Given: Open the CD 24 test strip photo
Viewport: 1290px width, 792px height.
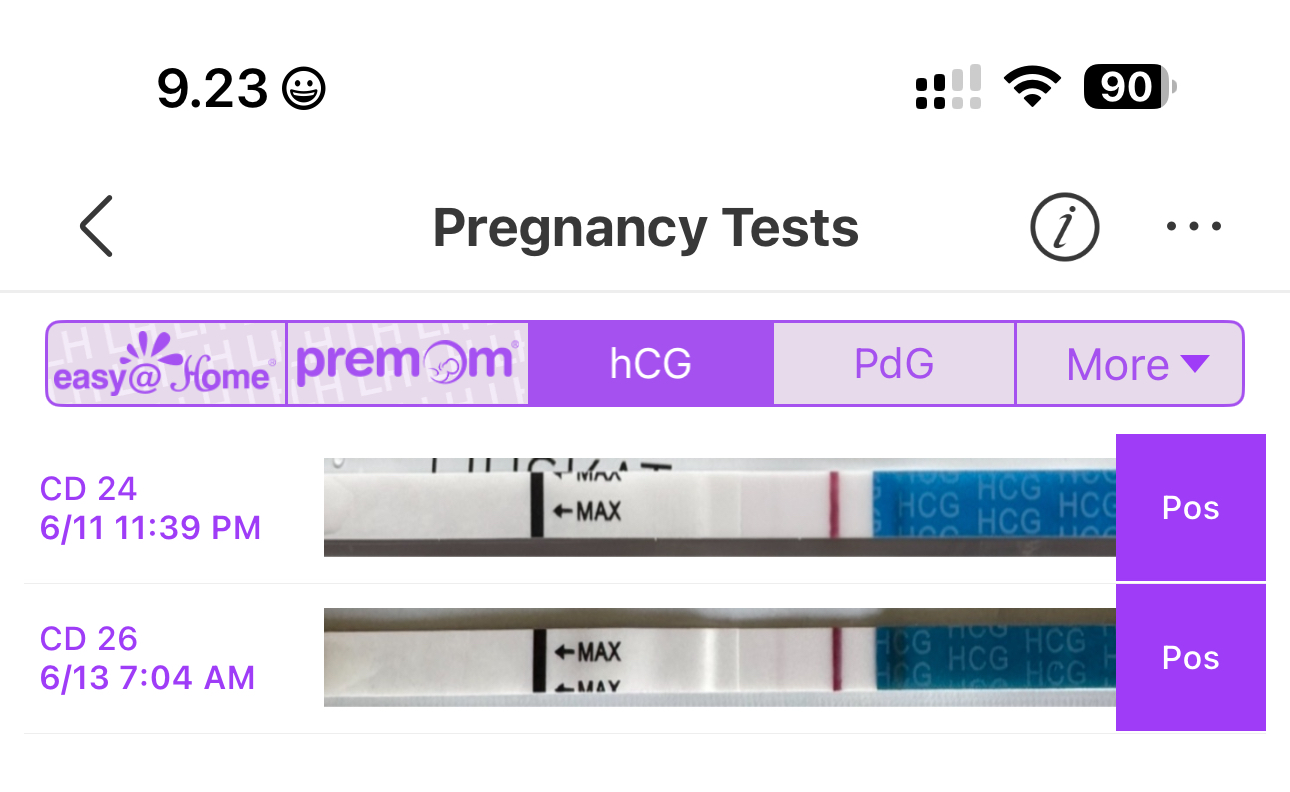Looking at the screenshot, I should (719, 508).
